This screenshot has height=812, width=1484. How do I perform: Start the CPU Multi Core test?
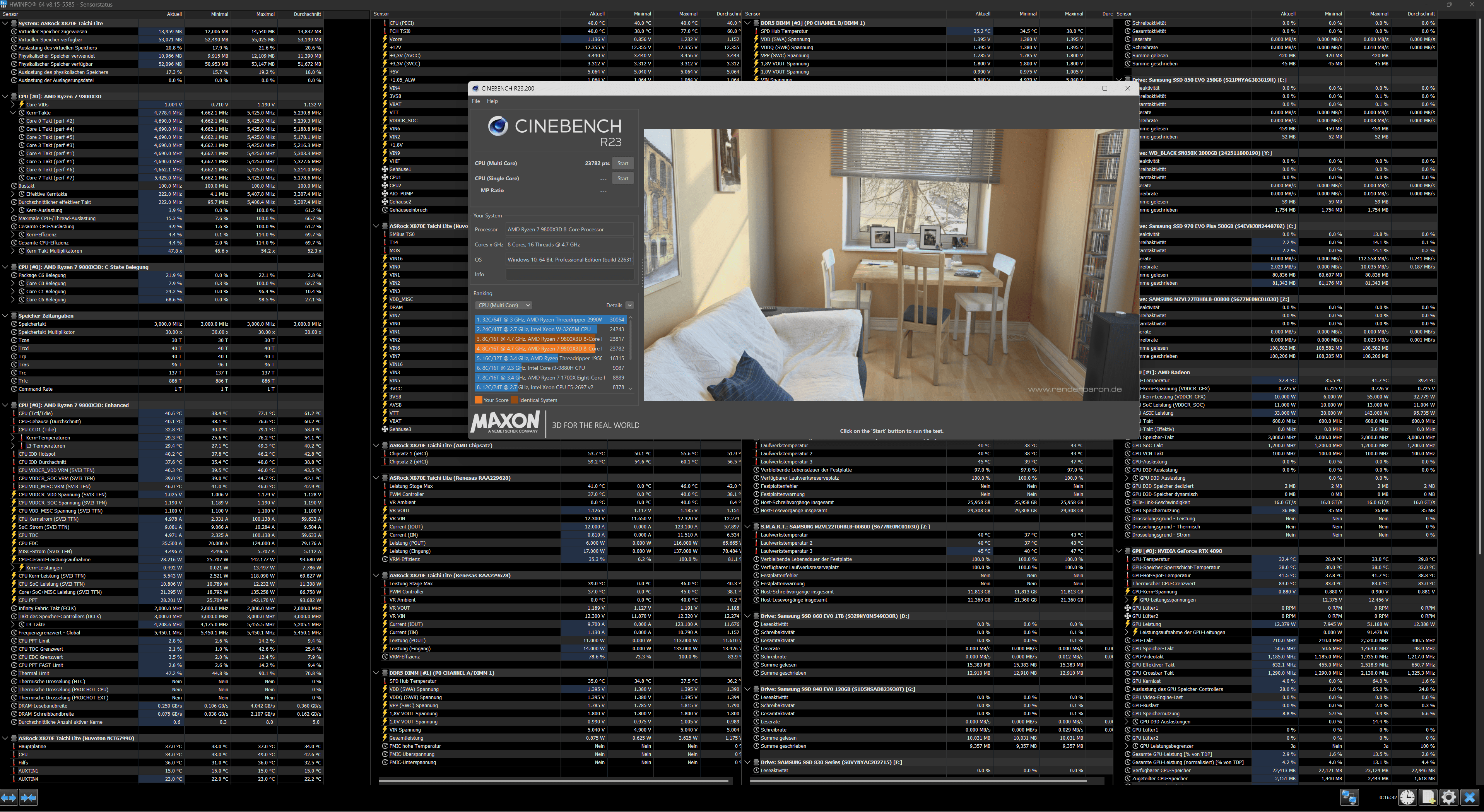coord(623,164)
